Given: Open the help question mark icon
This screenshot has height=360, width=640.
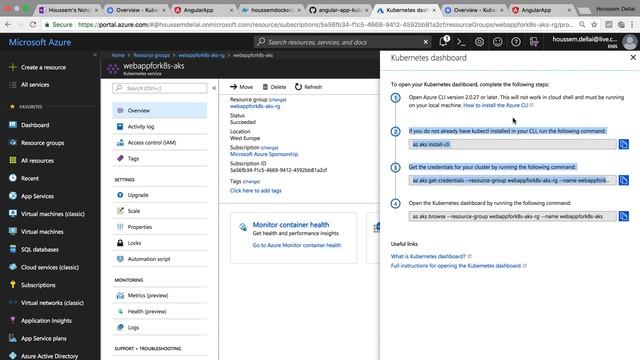Looking at the screenshot, I should coord(516,42).
